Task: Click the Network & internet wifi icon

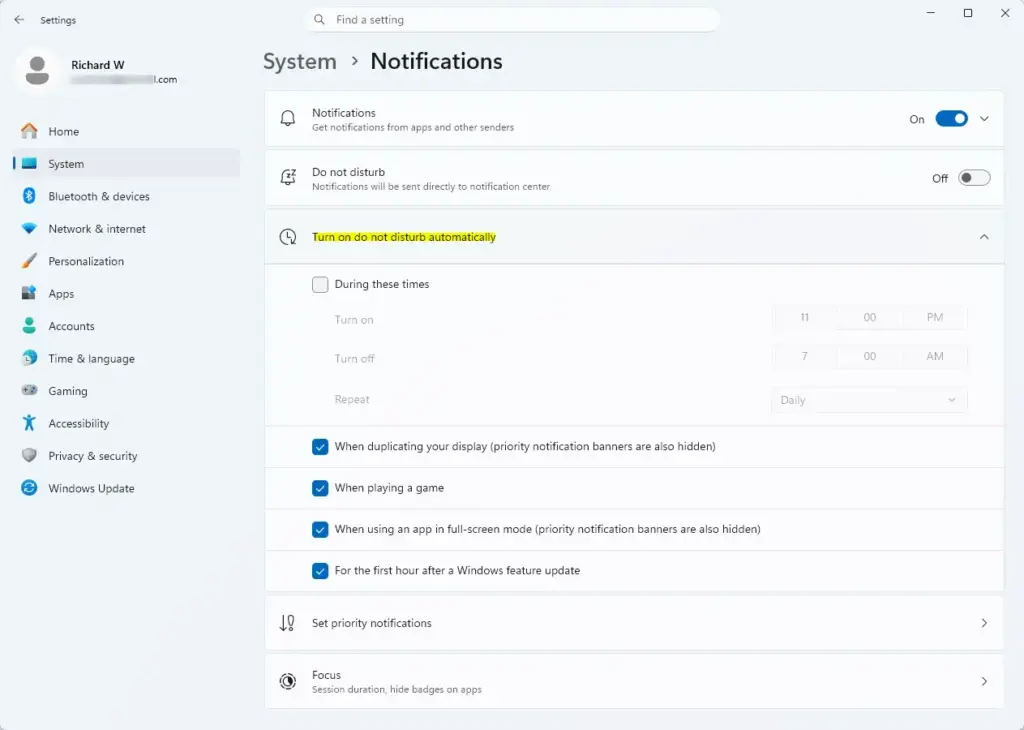Action: [x=29, y=229]
